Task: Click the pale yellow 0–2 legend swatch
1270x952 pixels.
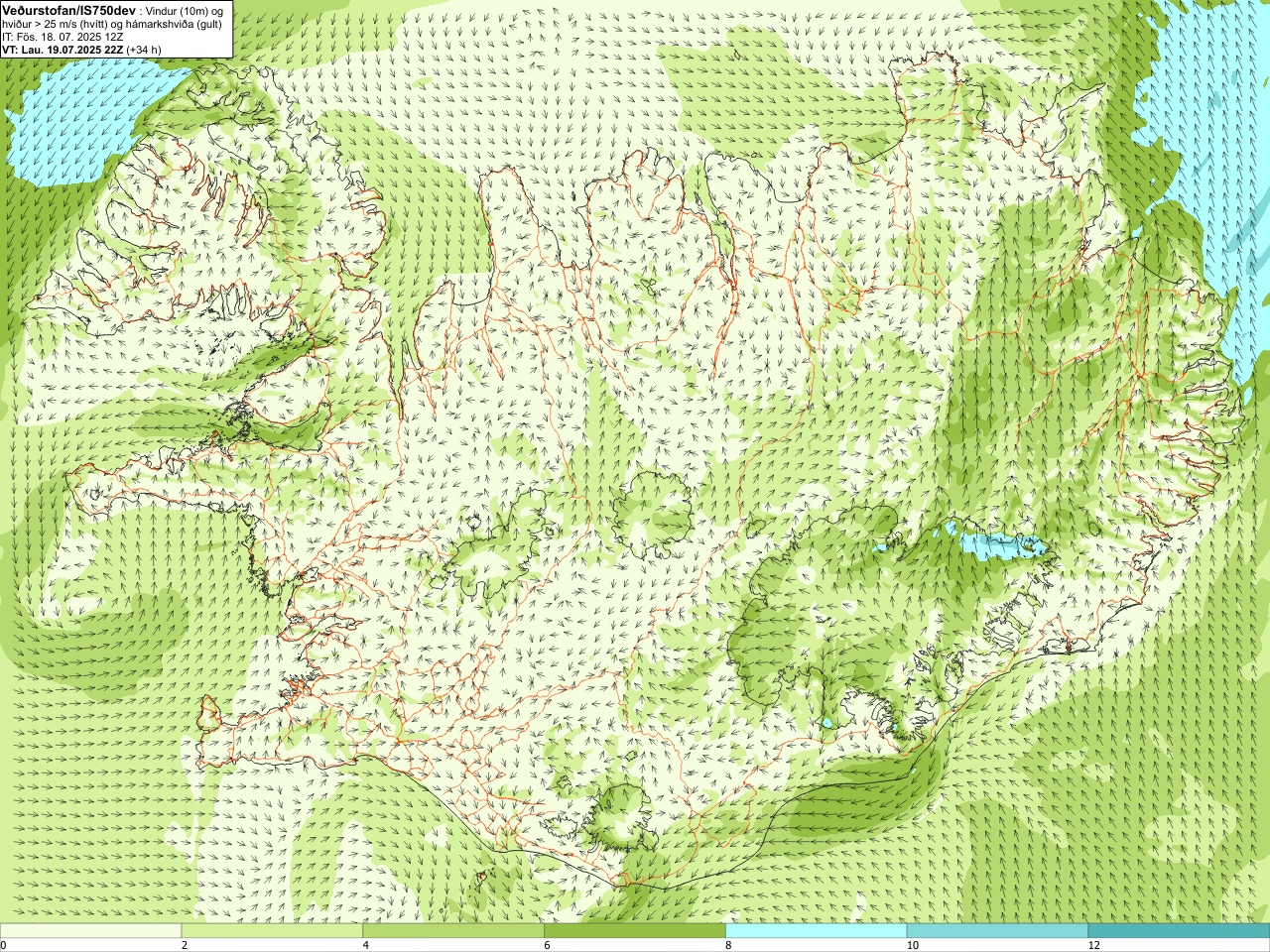Action: pos(90,931)
